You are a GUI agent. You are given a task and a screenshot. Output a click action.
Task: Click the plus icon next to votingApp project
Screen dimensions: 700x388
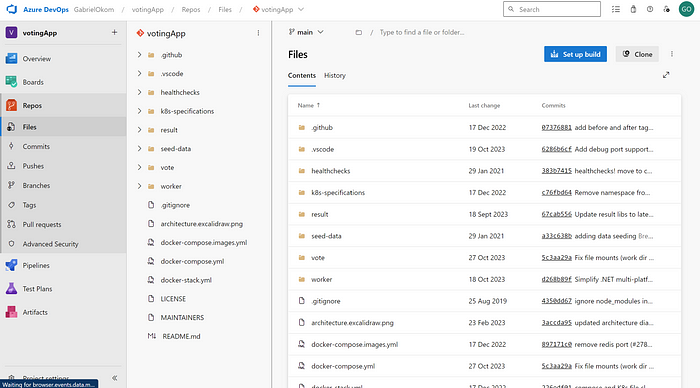click(114, 32)
